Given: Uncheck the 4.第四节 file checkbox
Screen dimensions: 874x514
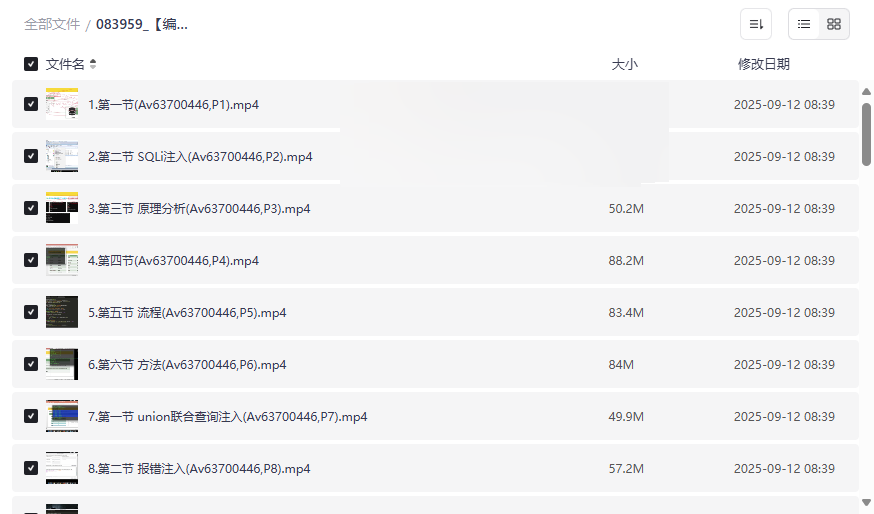Looking at the screenshot, I should [31, 260].
